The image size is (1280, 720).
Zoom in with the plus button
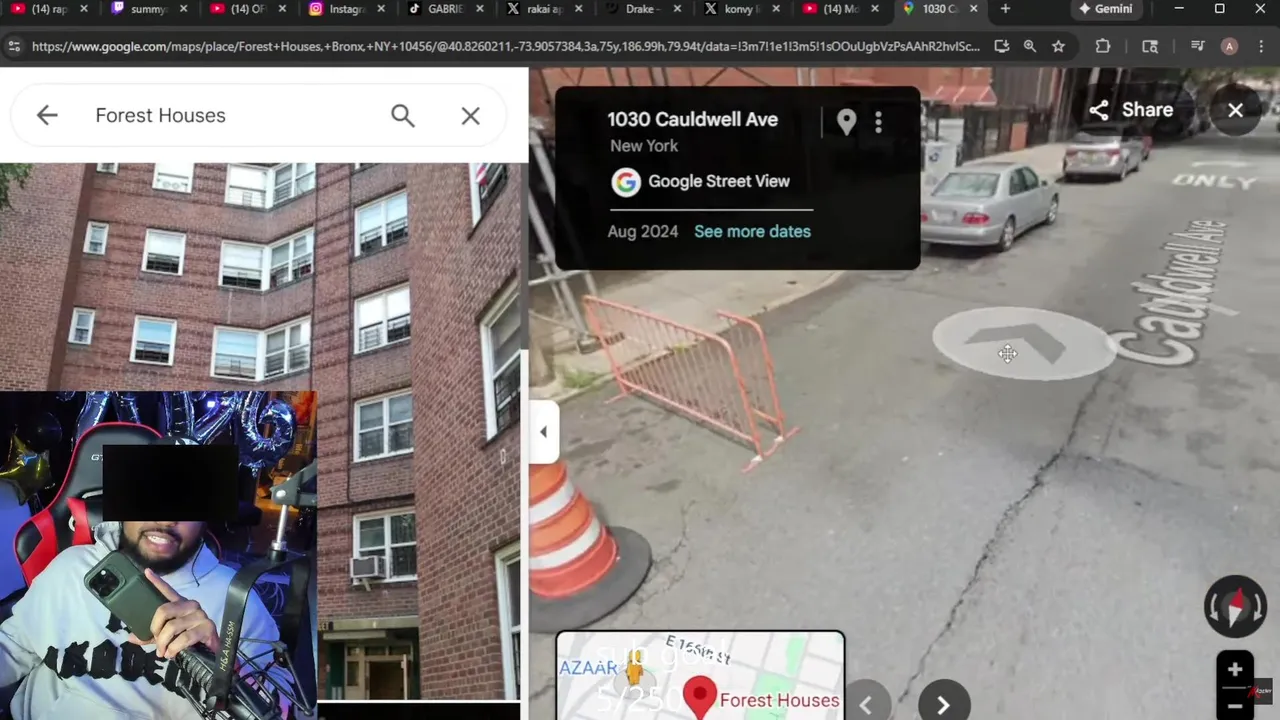point(1234,670)
